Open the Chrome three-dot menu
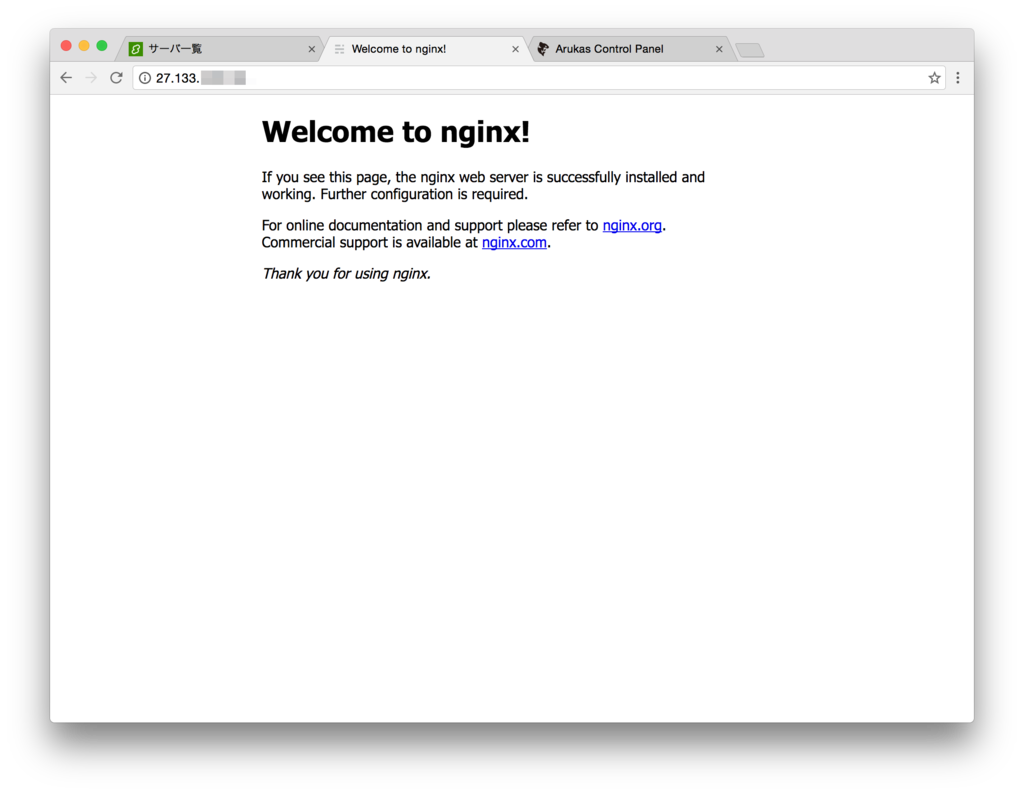Image resolution: width=1024 pixels, height=794 pixels. (958, 78)
